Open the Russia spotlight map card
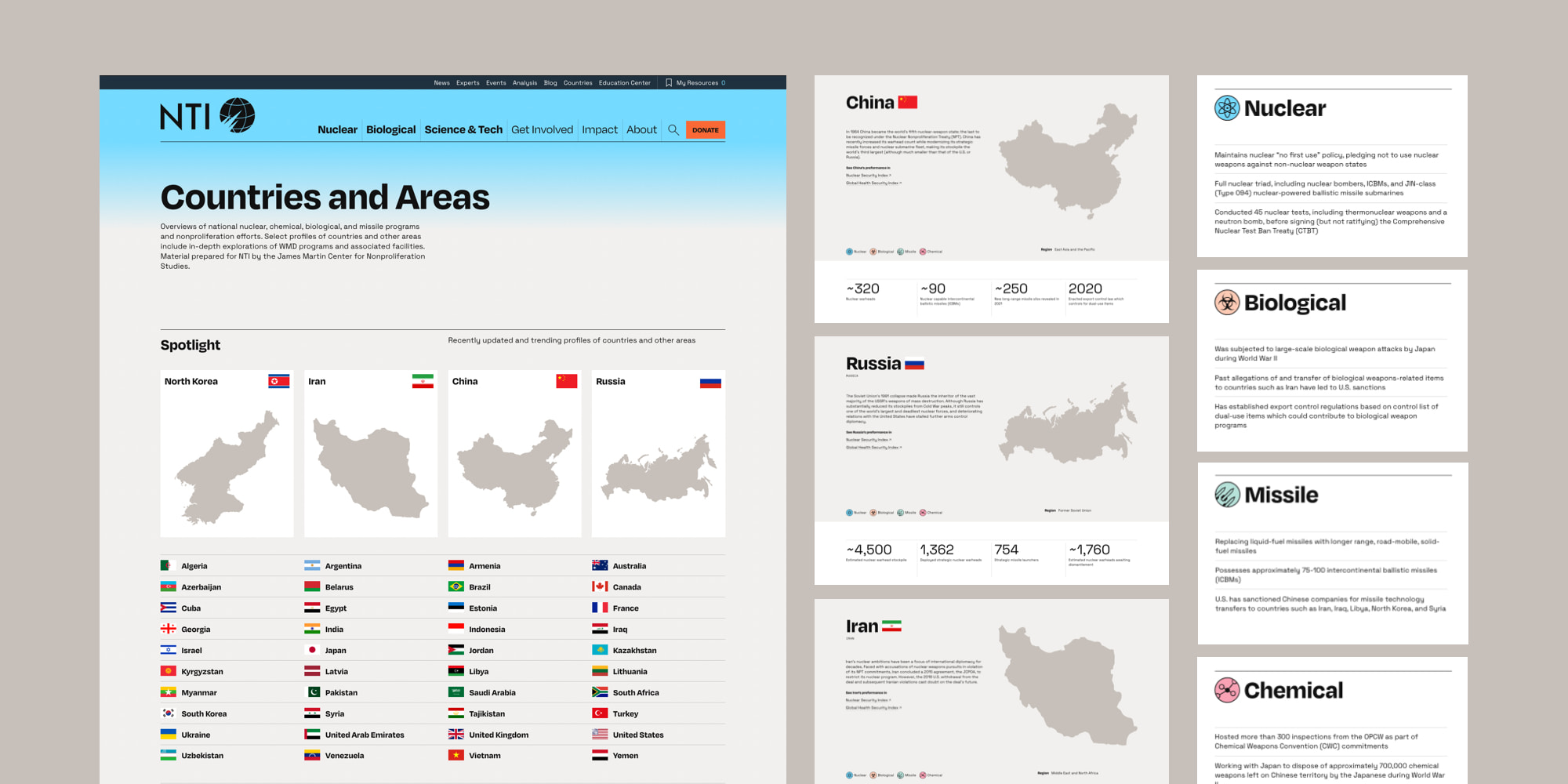The width and height of the screenshot is (1568, 784). (659, 453)
